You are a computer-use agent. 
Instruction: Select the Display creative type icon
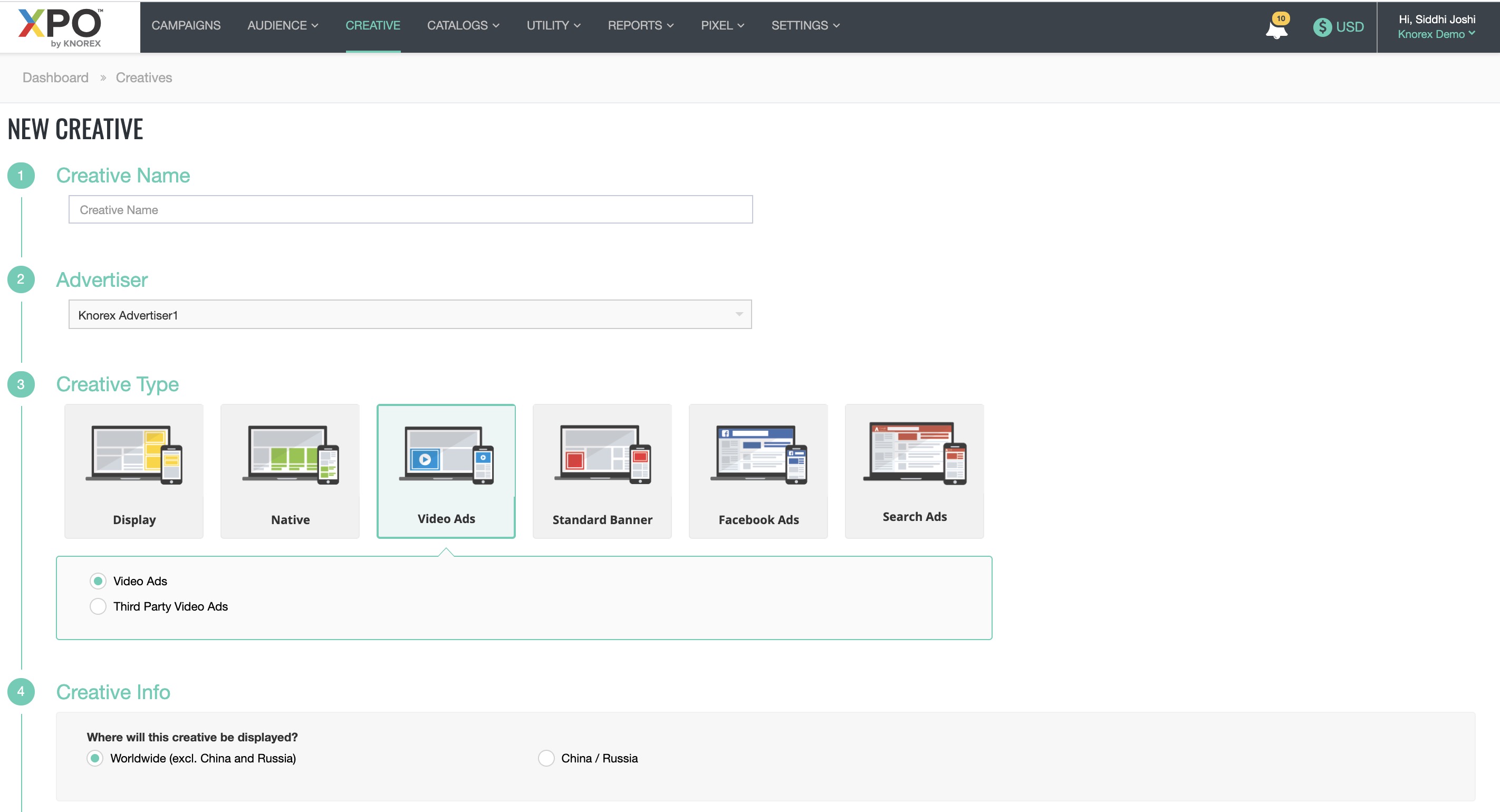tap(134, 455)
